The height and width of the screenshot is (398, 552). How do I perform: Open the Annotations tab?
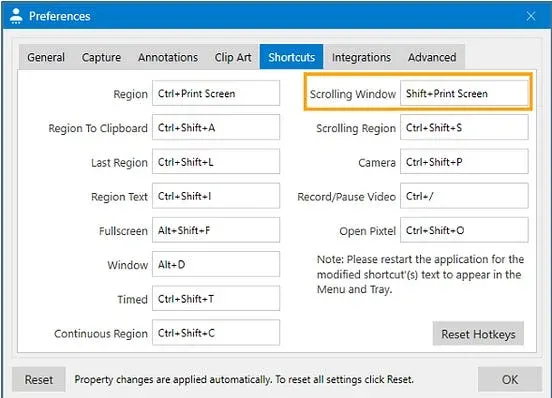168,57
